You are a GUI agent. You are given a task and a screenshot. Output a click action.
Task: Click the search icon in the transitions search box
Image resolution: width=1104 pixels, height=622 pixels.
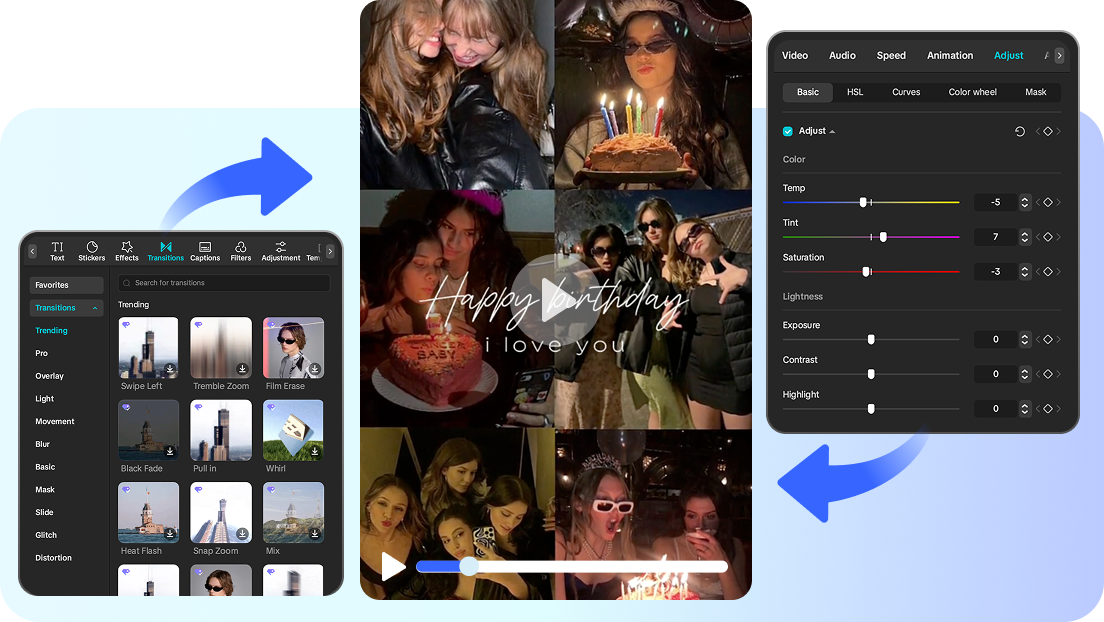point(127,283)
